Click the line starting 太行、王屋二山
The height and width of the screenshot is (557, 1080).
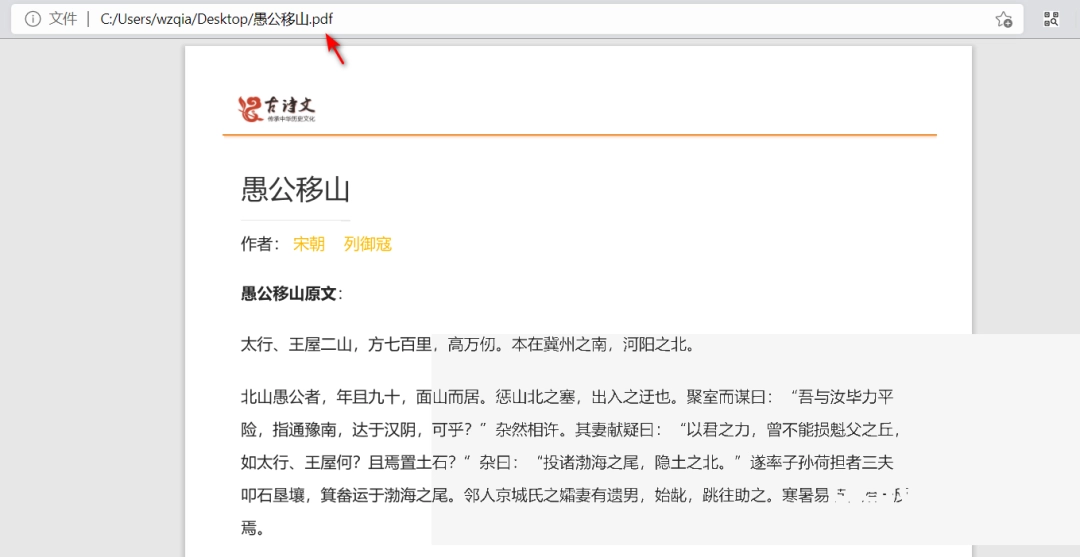pyautogui.click(x=467, y=345)
